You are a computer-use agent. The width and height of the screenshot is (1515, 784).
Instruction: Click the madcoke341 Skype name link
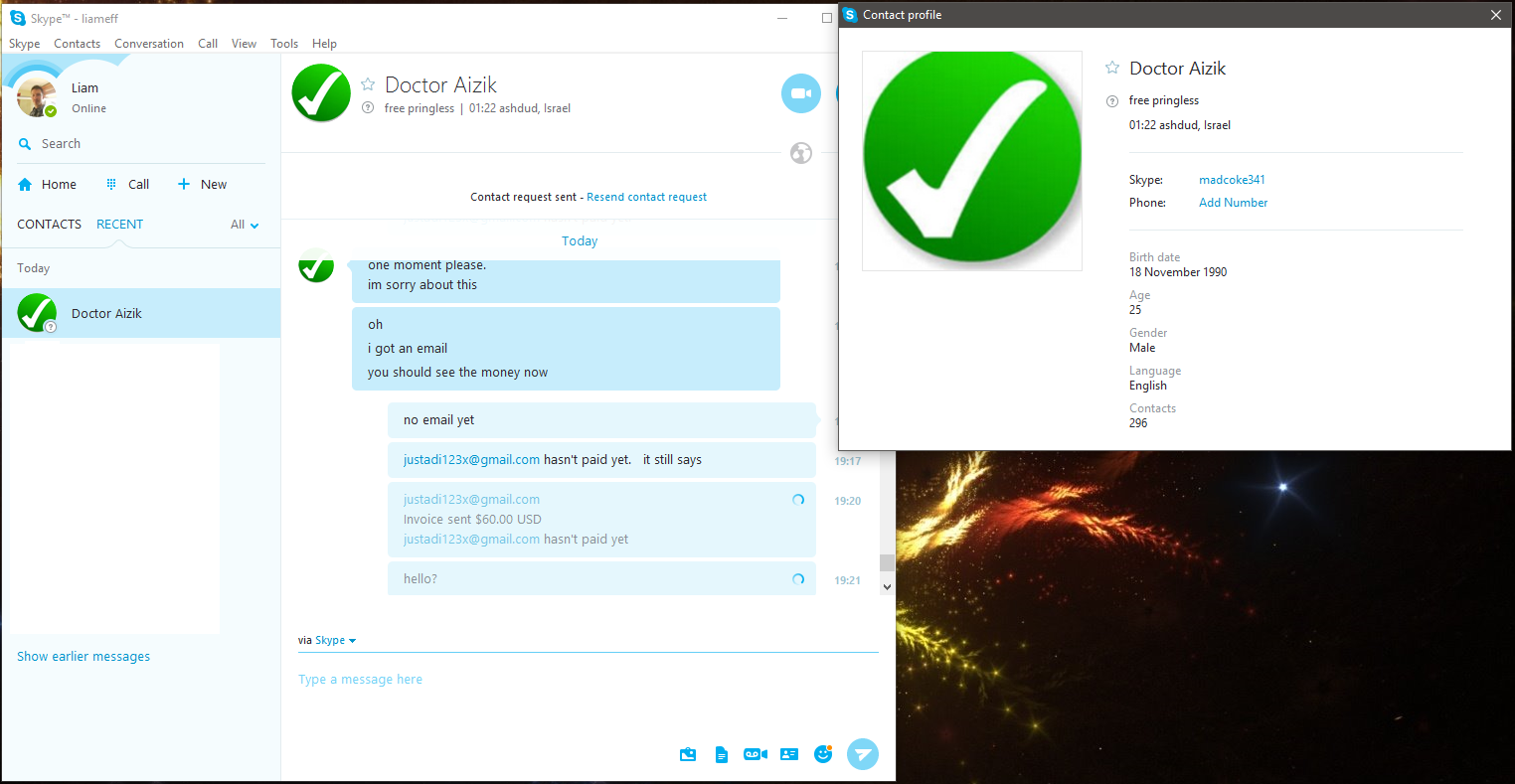click(x=1232, y=180)
